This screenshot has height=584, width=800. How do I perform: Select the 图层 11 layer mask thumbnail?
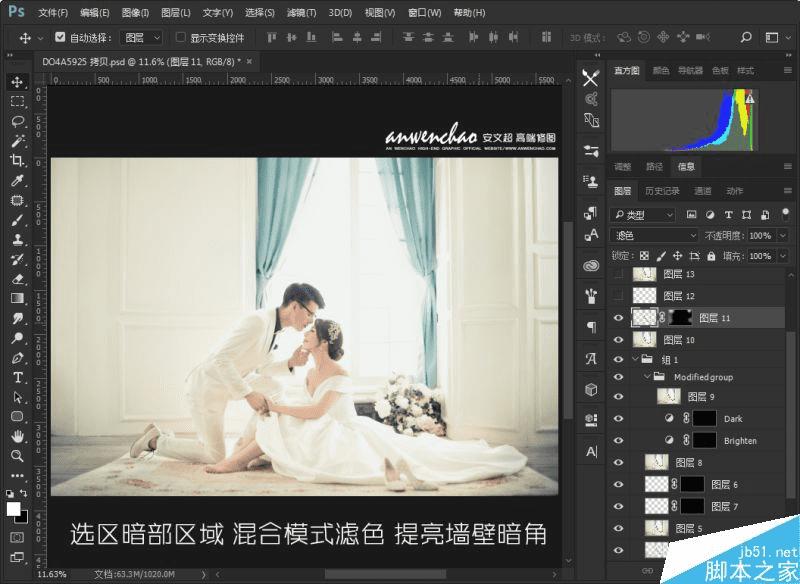click(679, 318)
